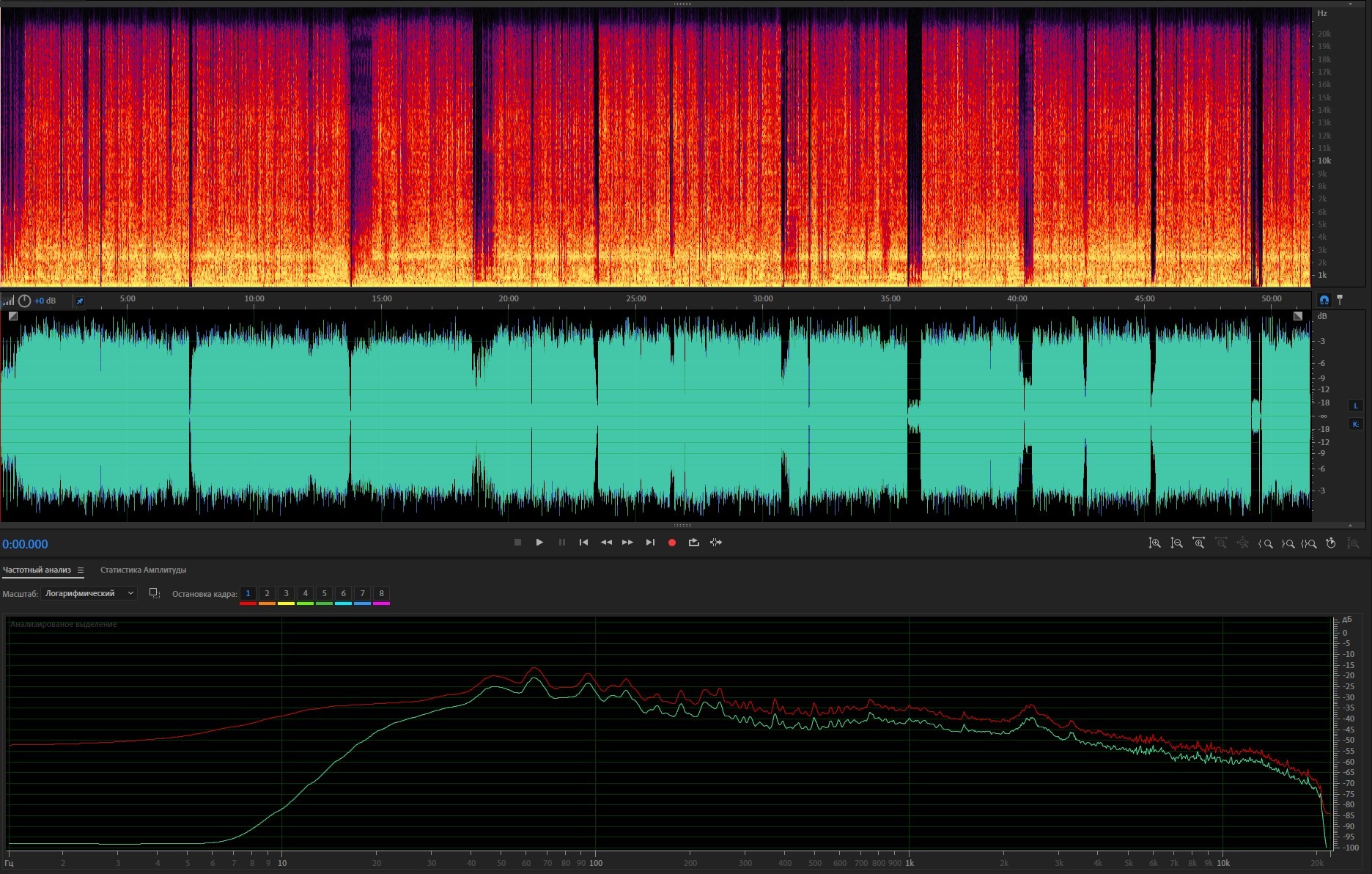
Task: Click the zoom out full icon
Action: tap(1243, 543)
